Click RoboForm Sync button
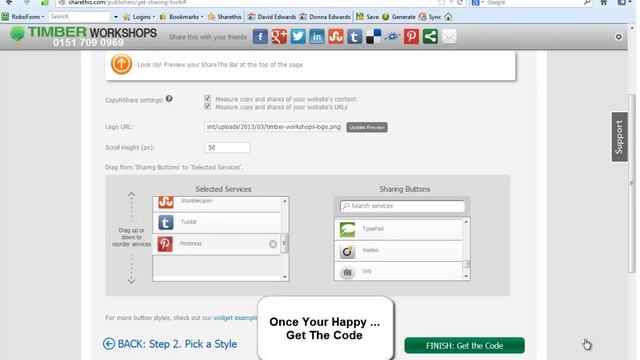640x360 pixels. (430, 17)
